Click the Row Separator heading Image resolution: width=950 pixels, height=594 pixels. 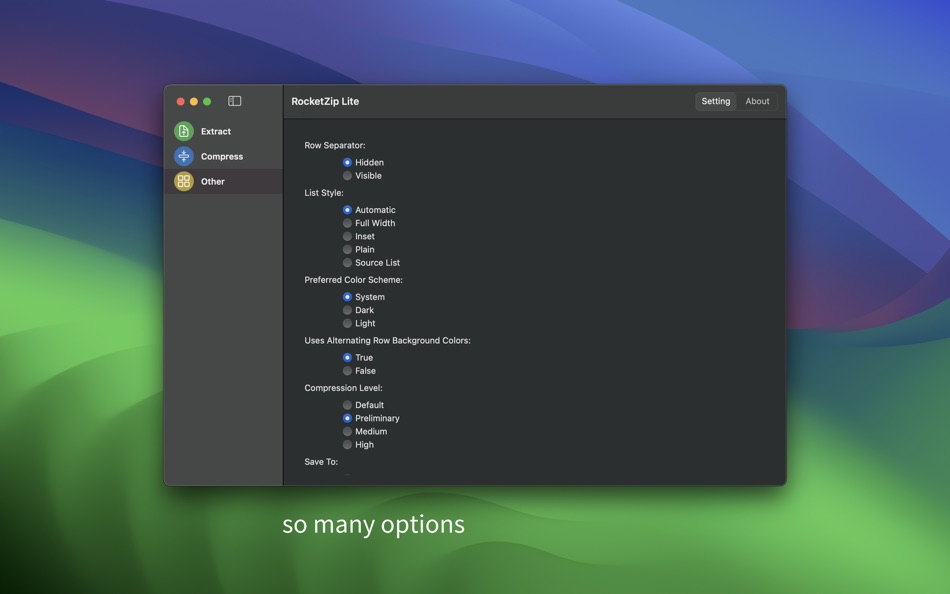[x=334, y=145]
